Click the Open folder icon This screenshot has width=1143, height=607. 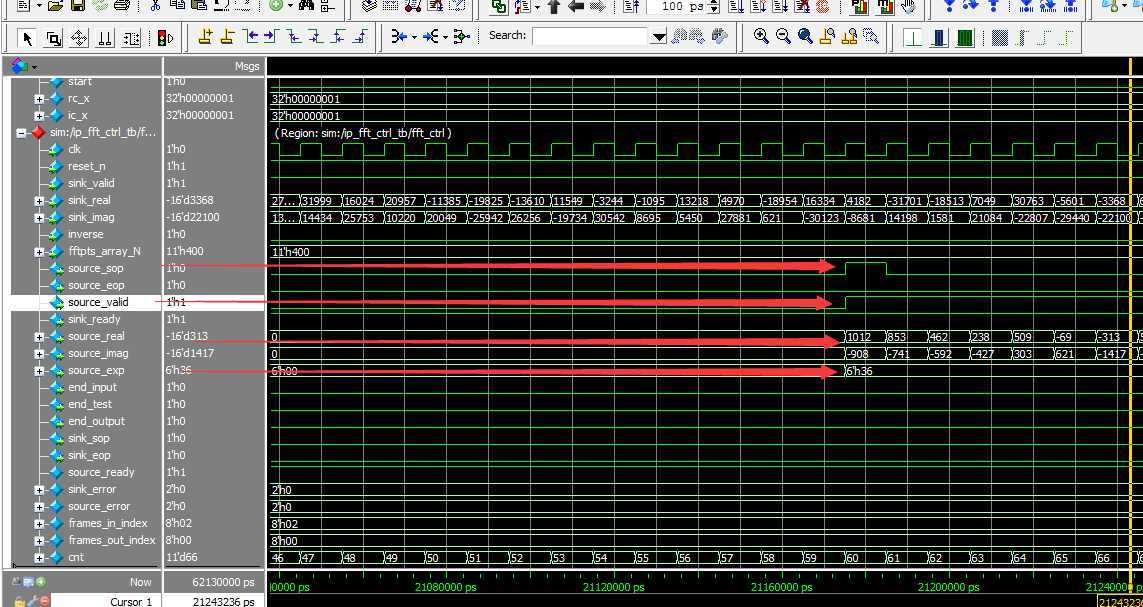click(56, 6)
